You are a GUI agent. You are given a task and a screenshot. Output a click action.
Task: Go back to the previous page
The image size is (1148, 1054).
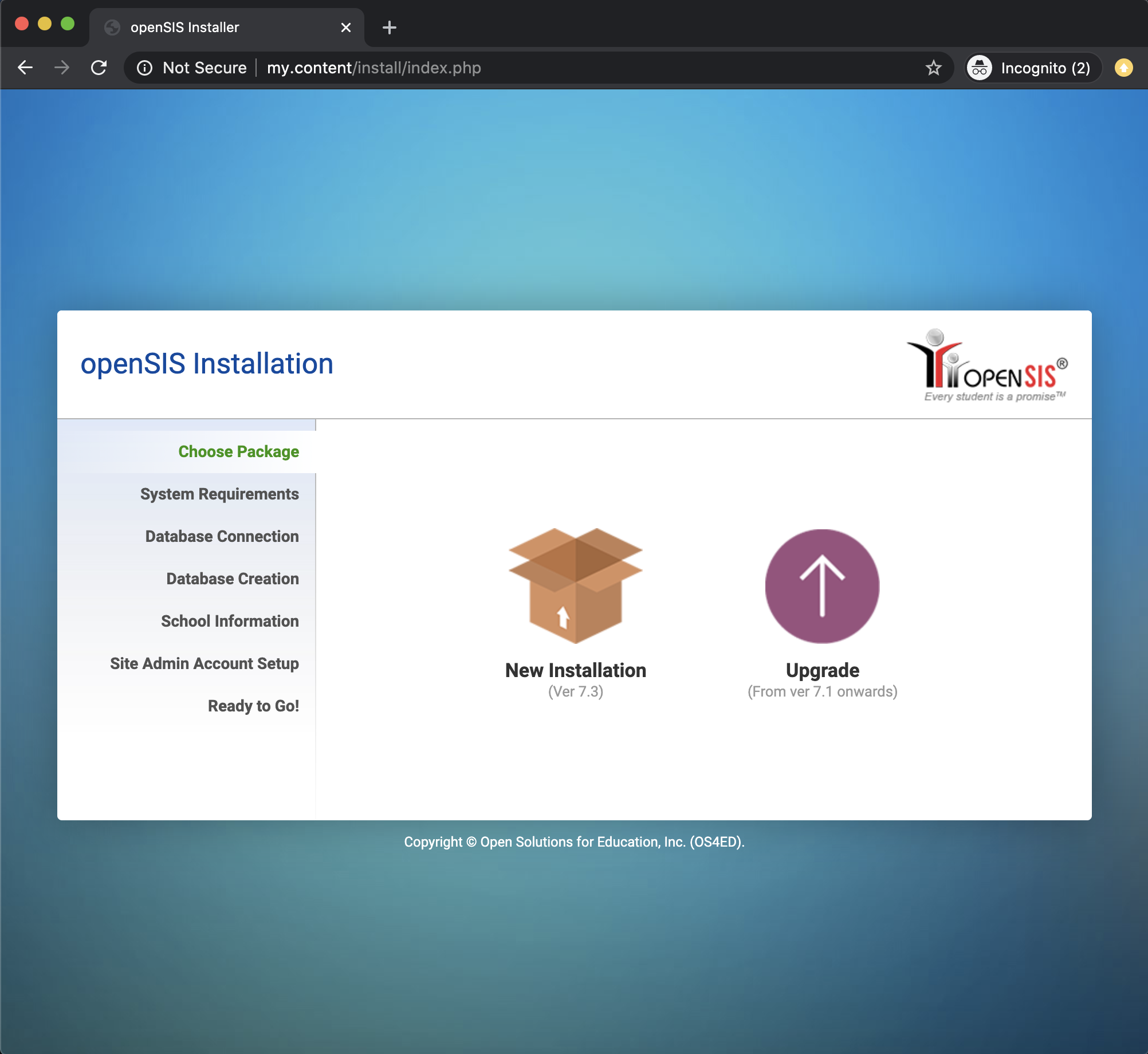[26, 68]
